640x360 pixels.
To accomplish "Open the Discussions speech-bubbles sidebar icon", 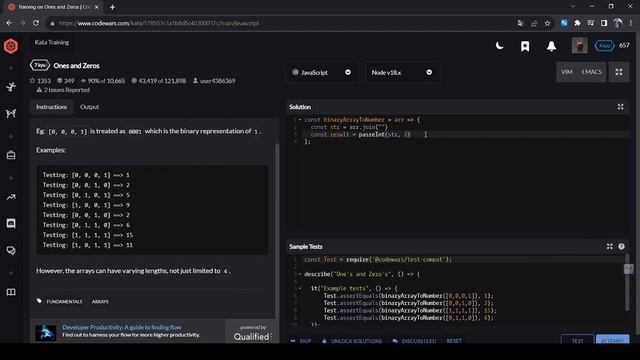I will click(x=11, y=250).
